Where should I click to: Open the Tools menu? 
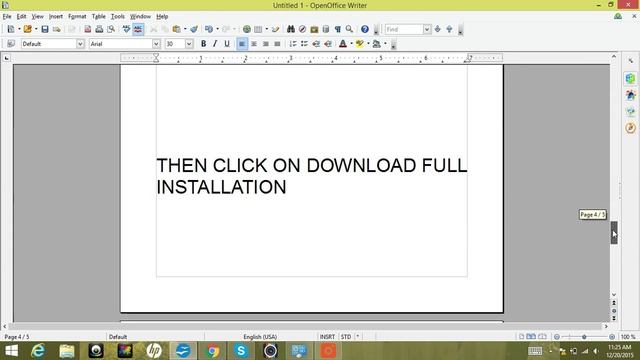(x=118, y=16)
